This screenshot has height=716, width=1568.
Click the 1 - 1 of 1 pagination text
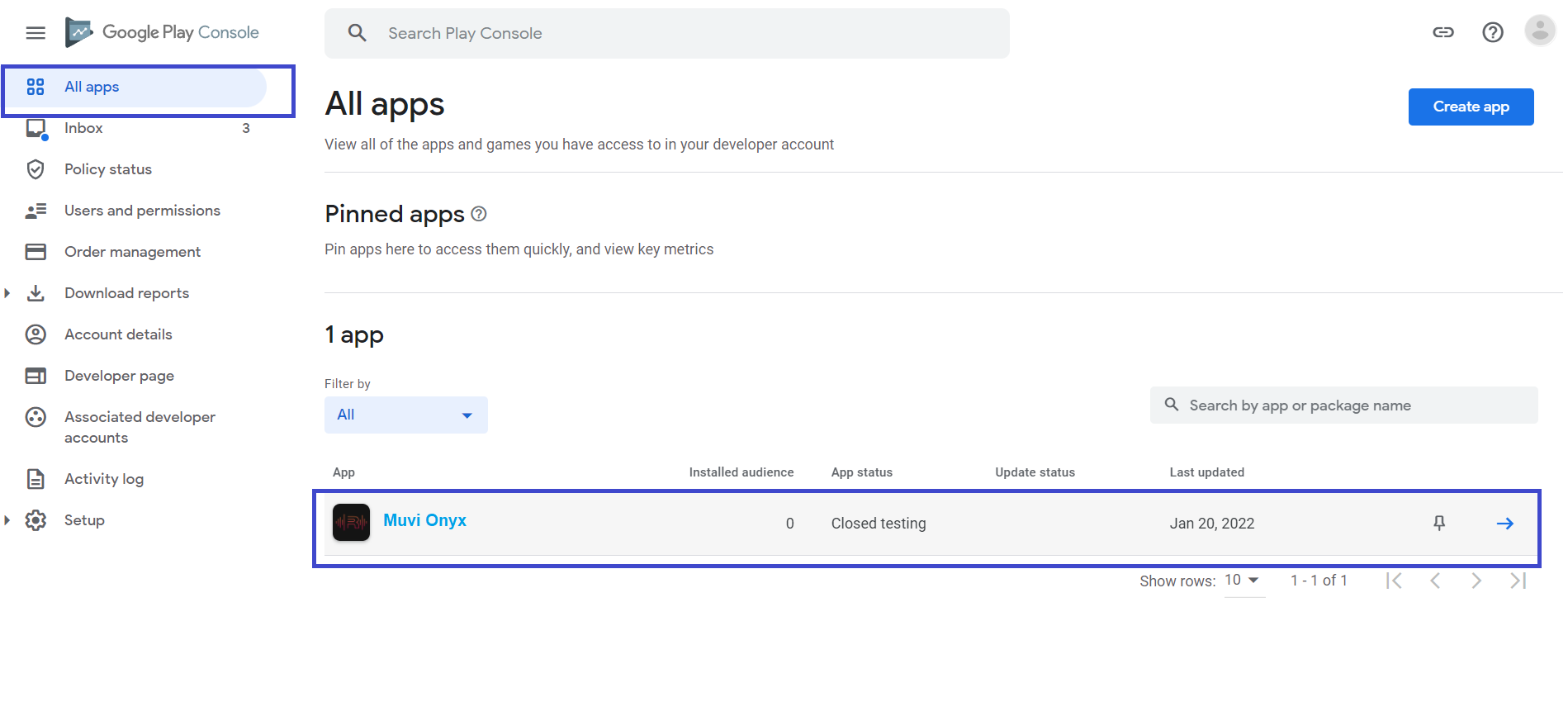point(1319,581)
